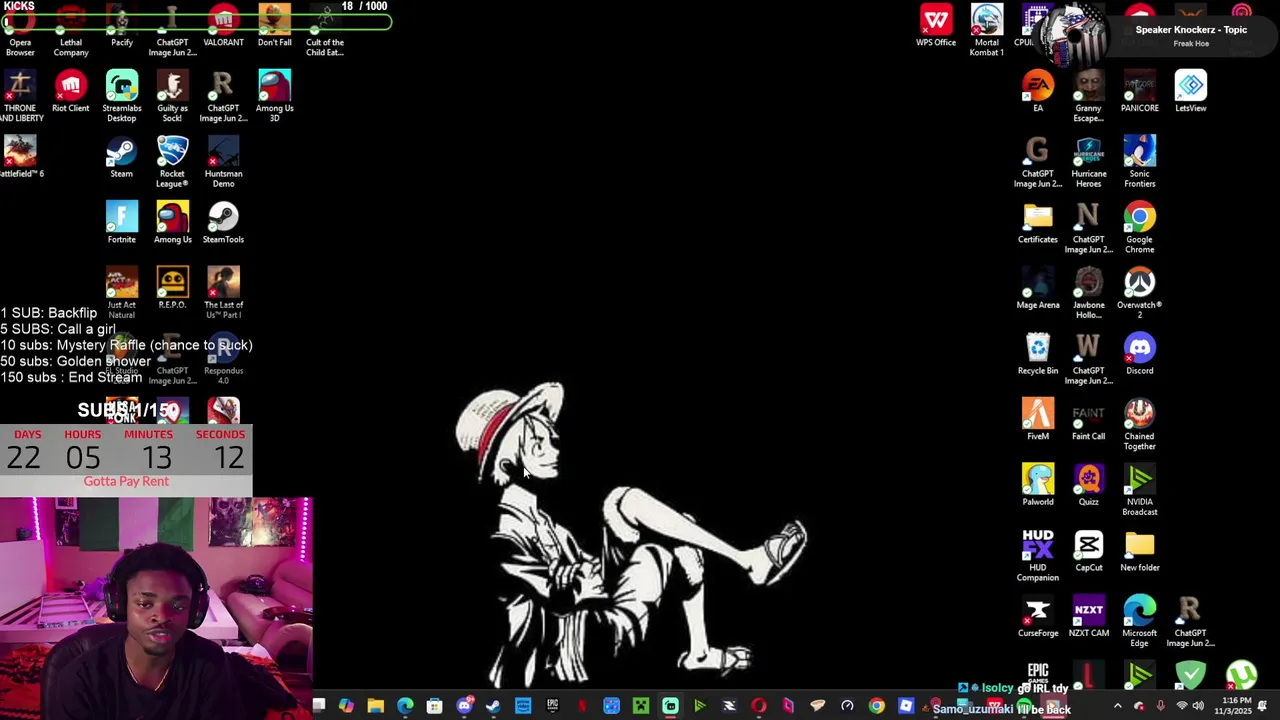Open Microsoft Edge from the taskbar
The image size is (1280, 720).
tap(405, 706)
